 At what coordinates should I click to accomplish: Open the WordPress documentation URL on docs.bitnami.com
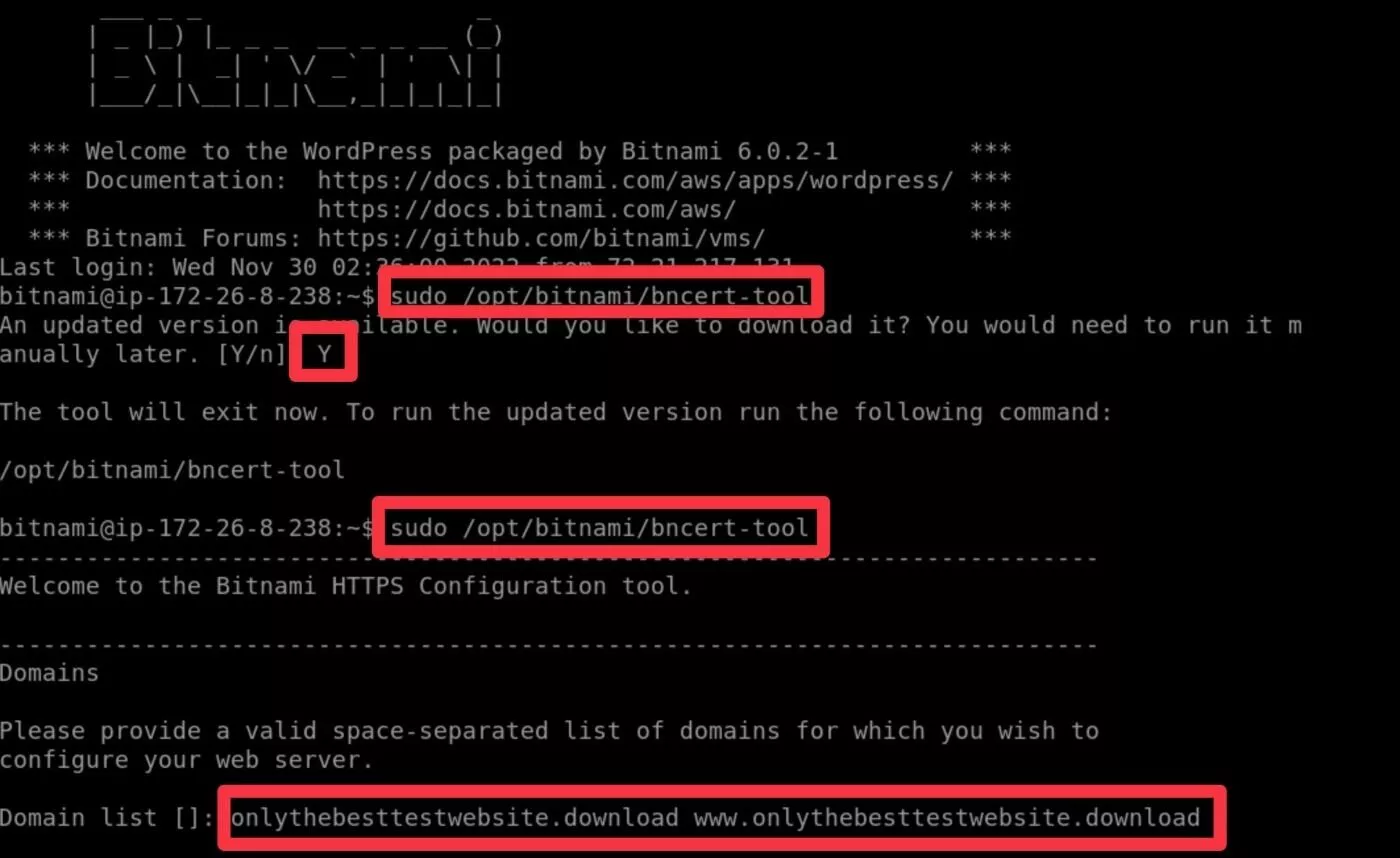tap(634, 181)
